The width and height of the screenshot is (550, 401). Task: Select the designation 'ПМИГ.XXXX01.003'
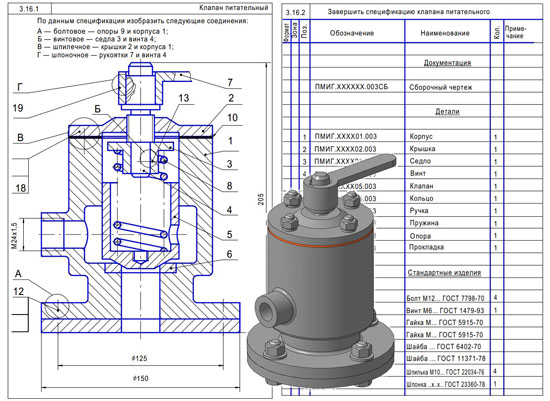click(x=346, y=136)
